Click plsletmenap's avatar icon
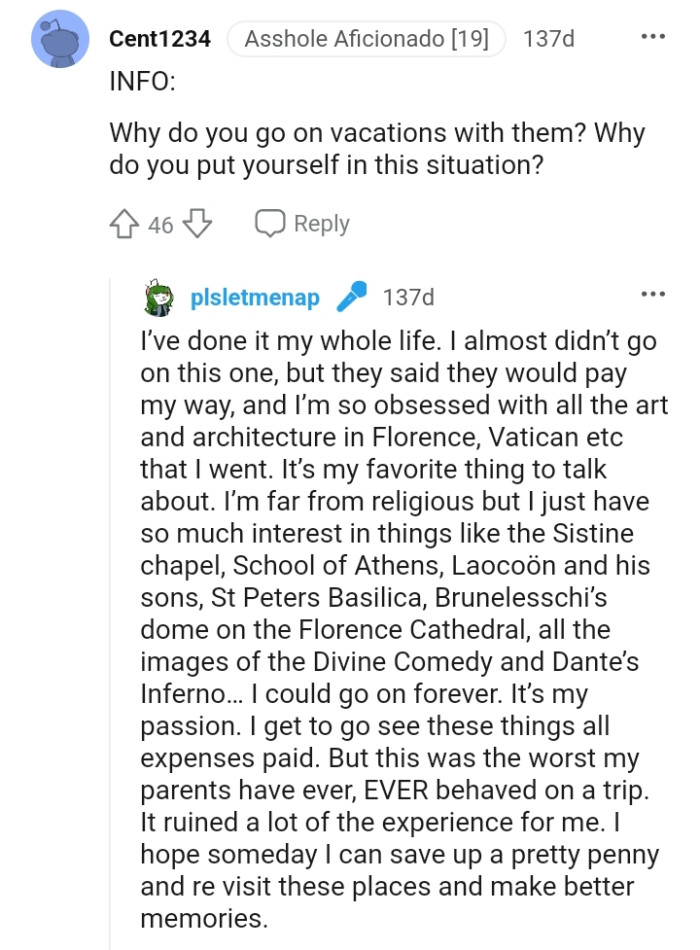 point(156,296)
